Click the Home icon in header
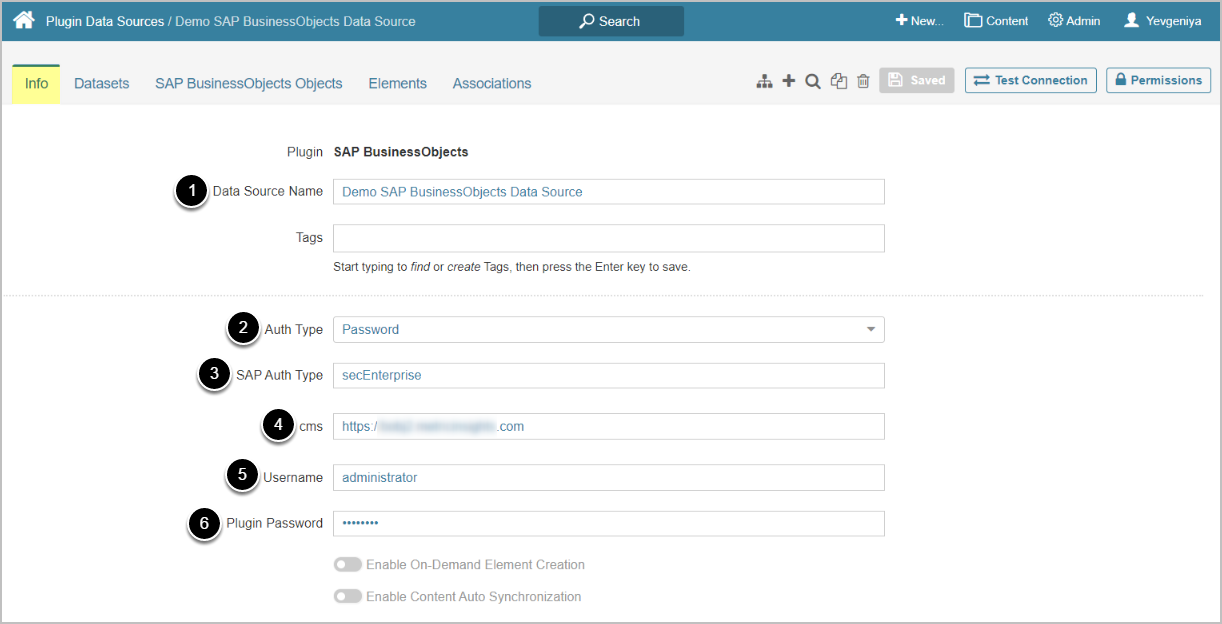The height and width of the screenshot is (624, 1222). 23,20
